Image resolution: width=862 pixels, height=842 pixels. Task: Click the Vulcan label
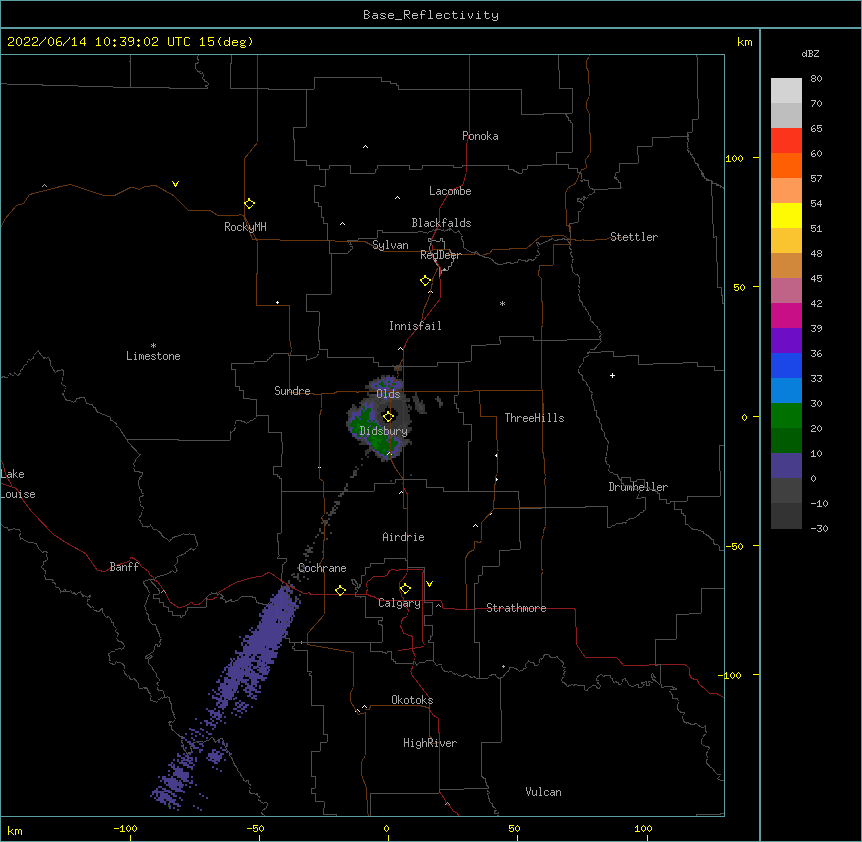point(543,792)
